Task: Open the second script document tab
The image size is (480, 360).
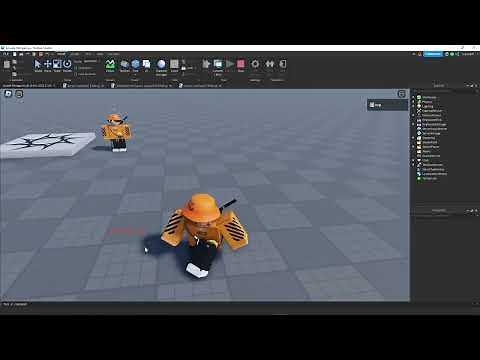Action: [84, 86]
